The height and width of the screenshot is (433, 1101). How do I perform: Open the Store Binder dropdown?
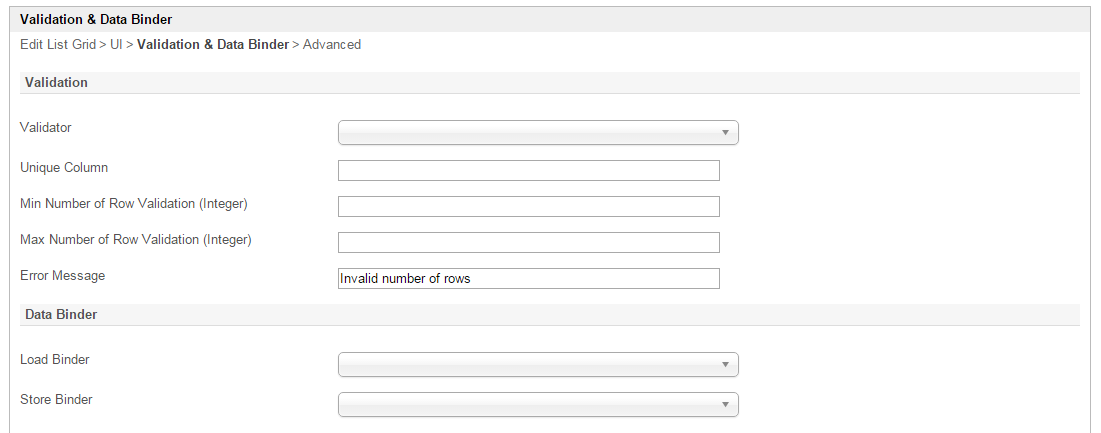coord(537,404)
